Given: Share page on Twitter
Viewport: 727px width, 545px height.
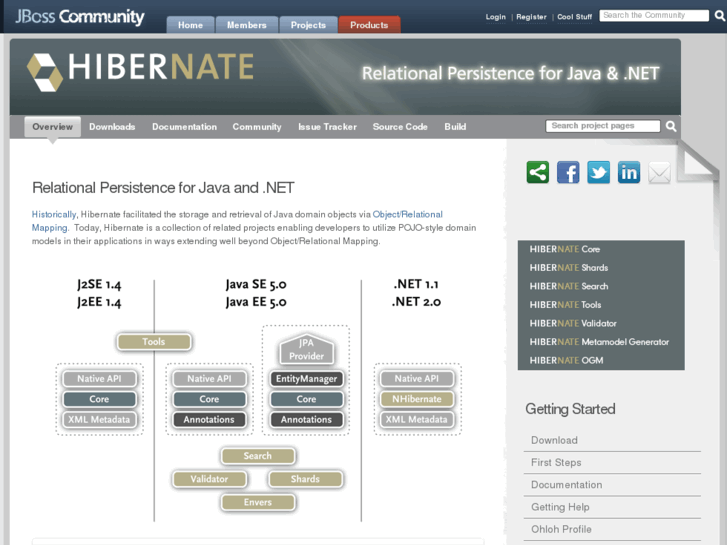Looking at the screenshot, I should point(598,173).
